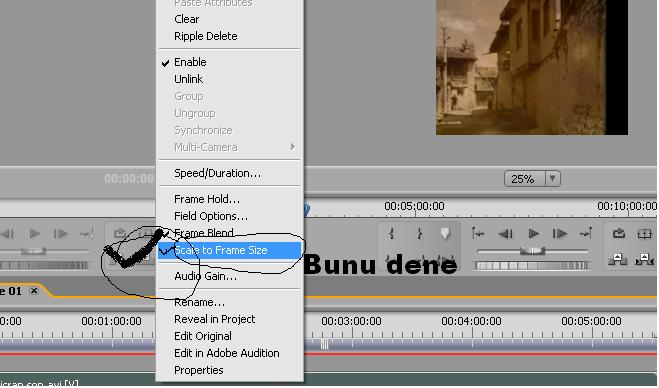659x388 pixels.
Task: Click 00:05:00:00 on Program monitor time ruler
Action: 414,206
